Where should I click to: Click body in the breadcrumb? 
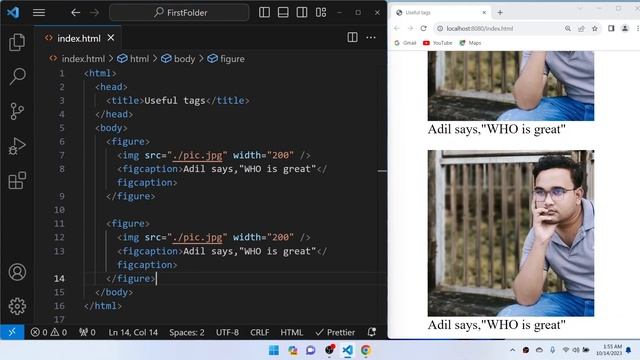[184, 59]
